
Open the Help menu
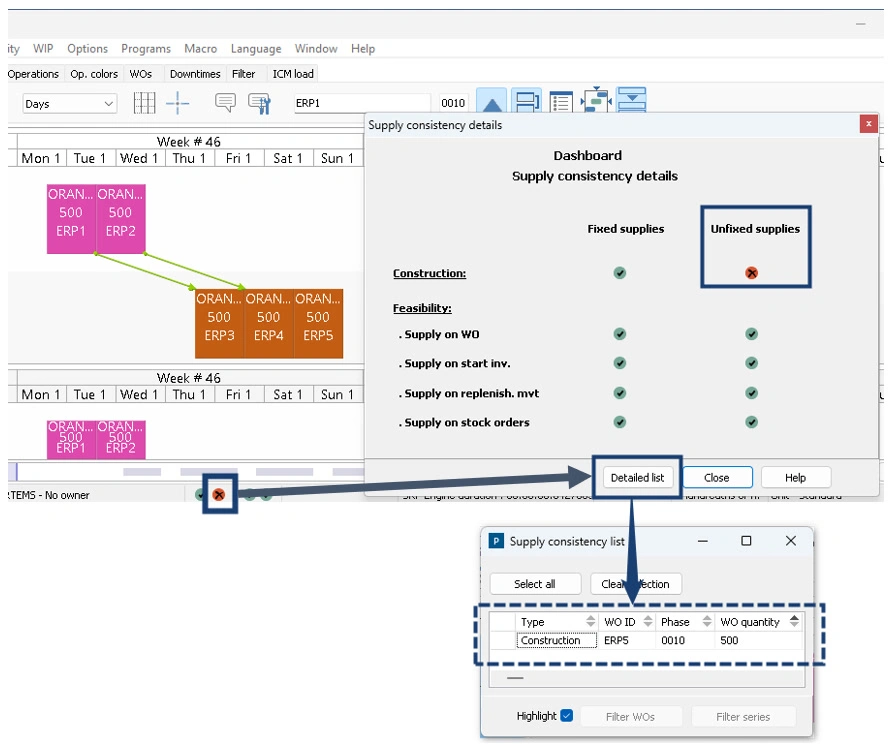363,48
